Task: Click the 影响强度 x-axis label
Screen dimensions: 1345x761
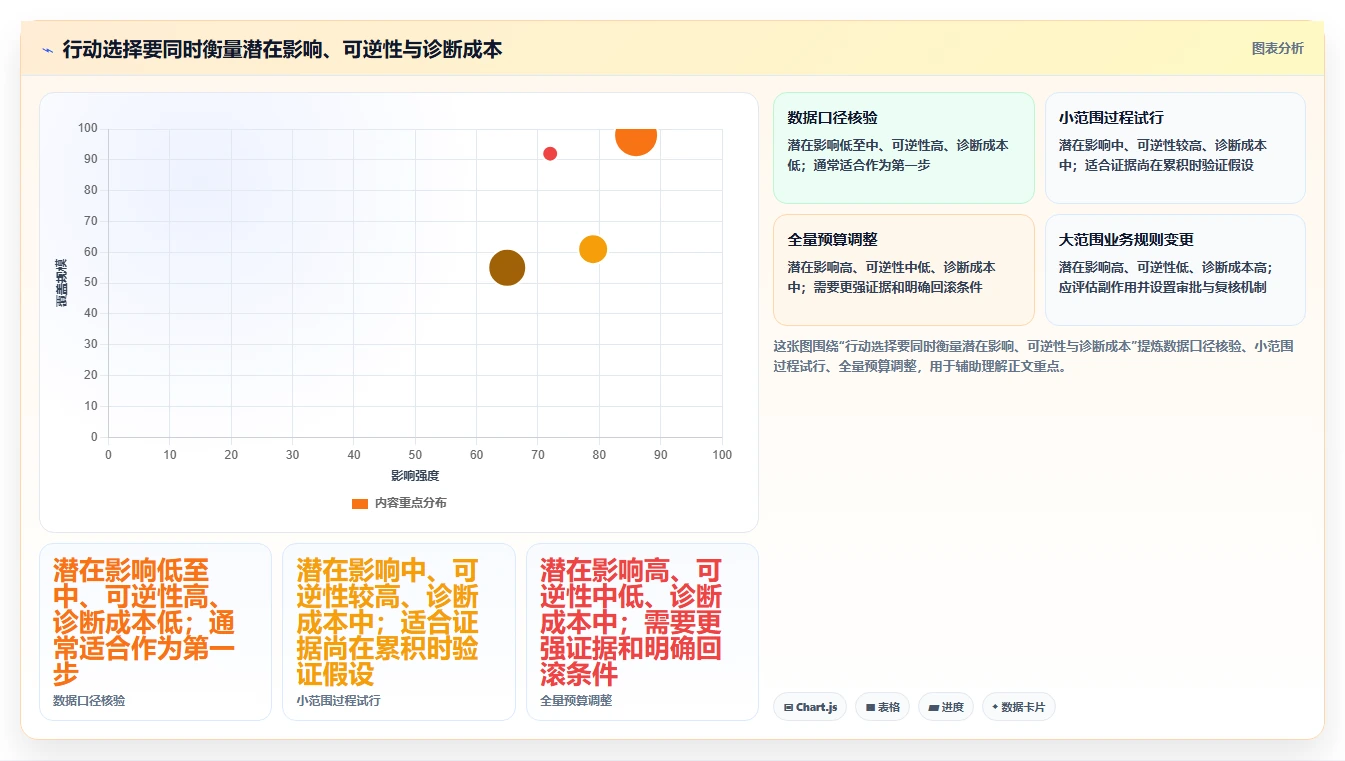Action: pyautogui.click(x=415, y=475)
